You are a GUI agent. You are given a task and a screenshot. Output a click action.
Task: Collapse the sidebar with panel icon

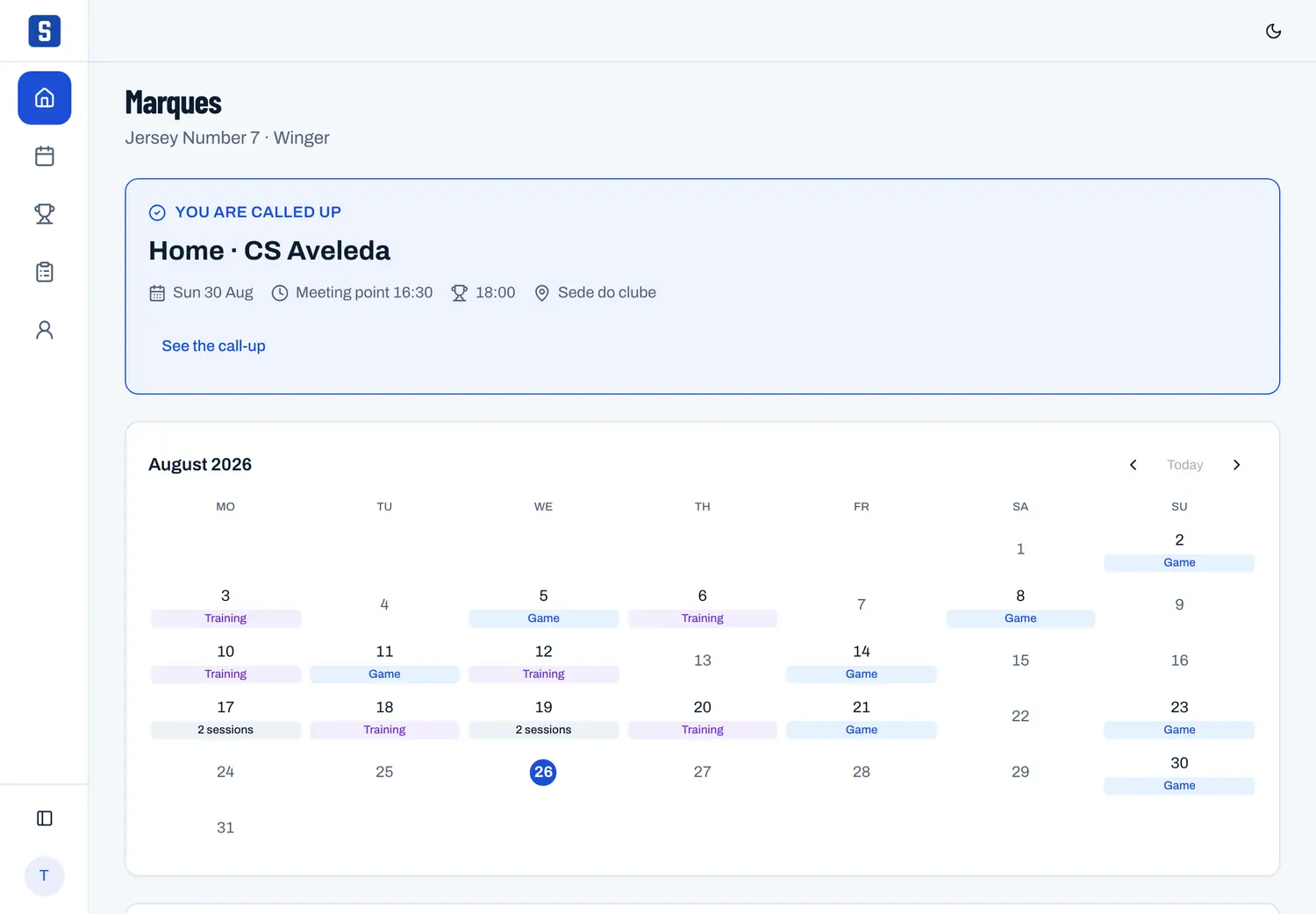coord(45,818)
